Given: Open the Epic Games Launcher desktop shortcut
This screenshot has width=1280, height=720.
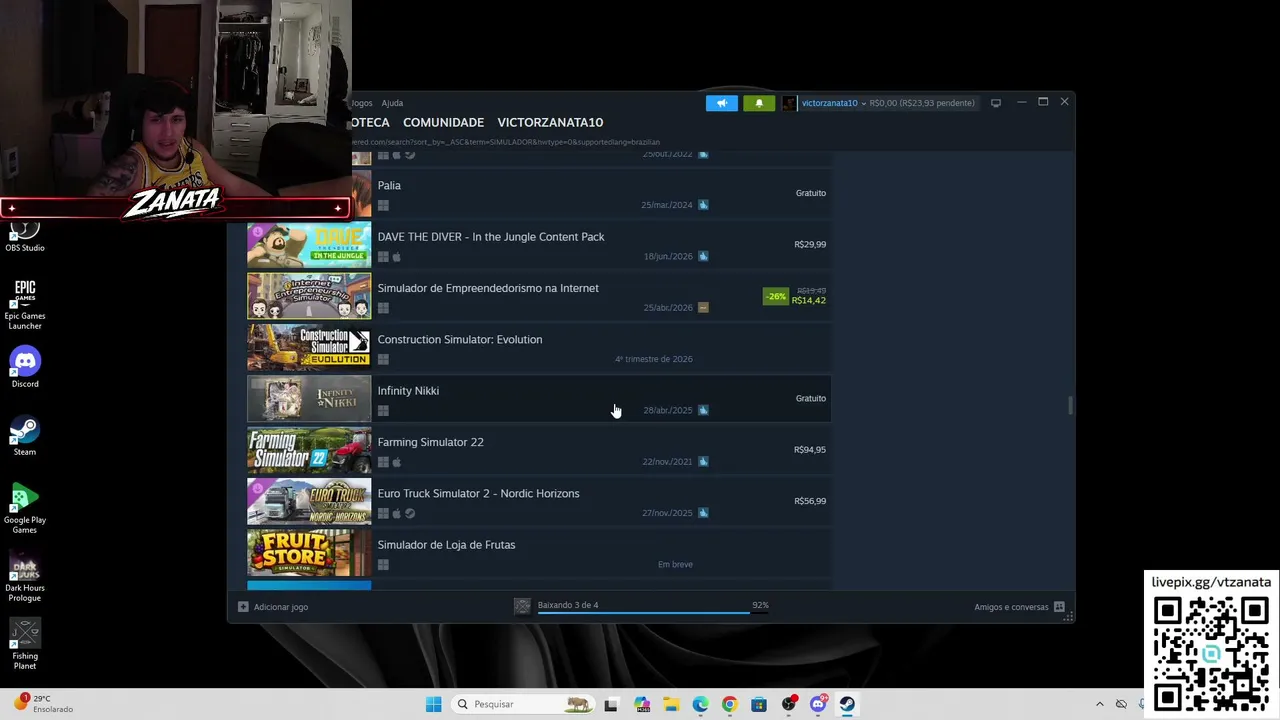Looking at the screenshot, I should tap(25, 304).
